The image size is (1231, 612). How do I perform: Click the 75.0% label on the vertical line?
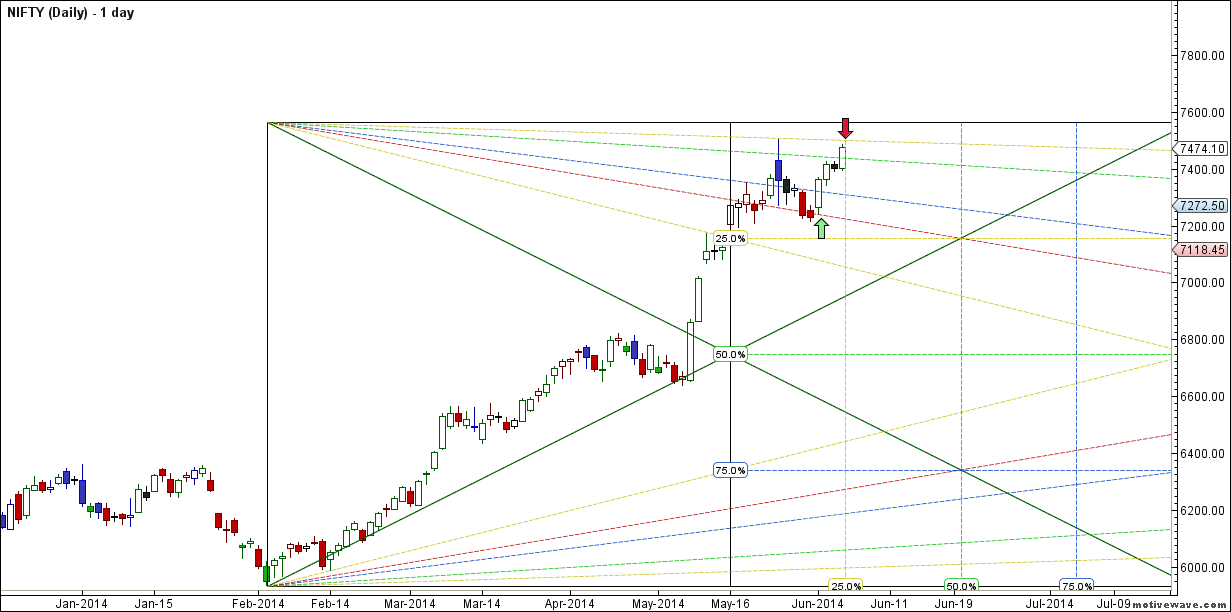point(731,470)
